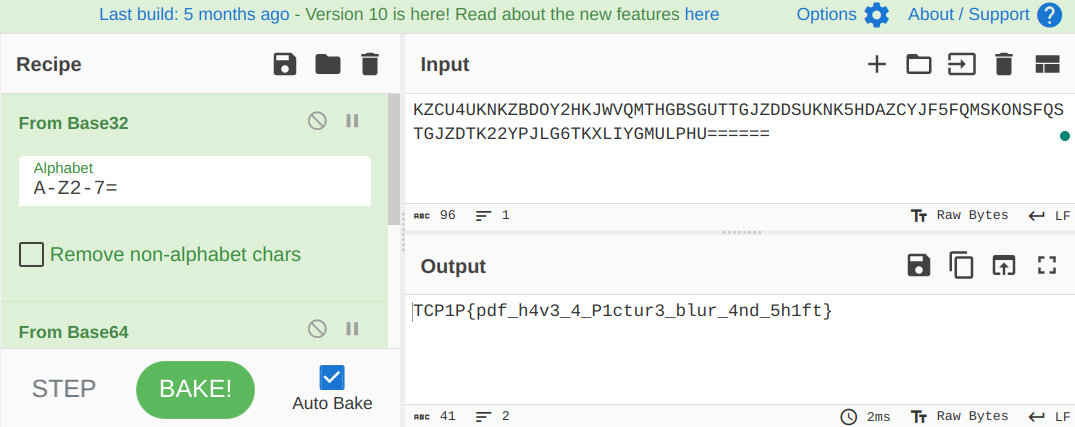1075x427 pixels.
Task: Set breakpoint on From Base32
Action: coord(352,121)
